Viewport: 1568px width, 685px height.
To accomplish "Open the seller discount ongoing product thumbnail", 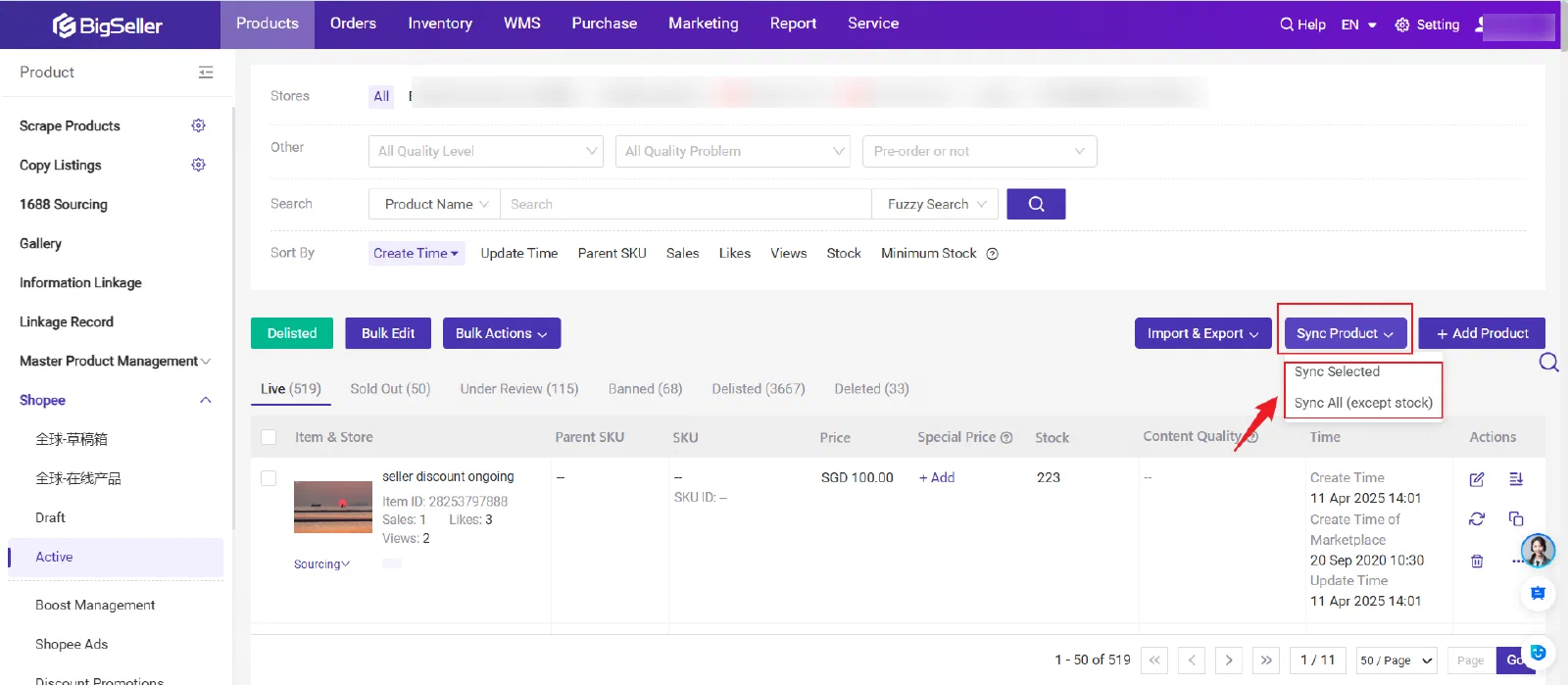I will [x=333, y=507].
